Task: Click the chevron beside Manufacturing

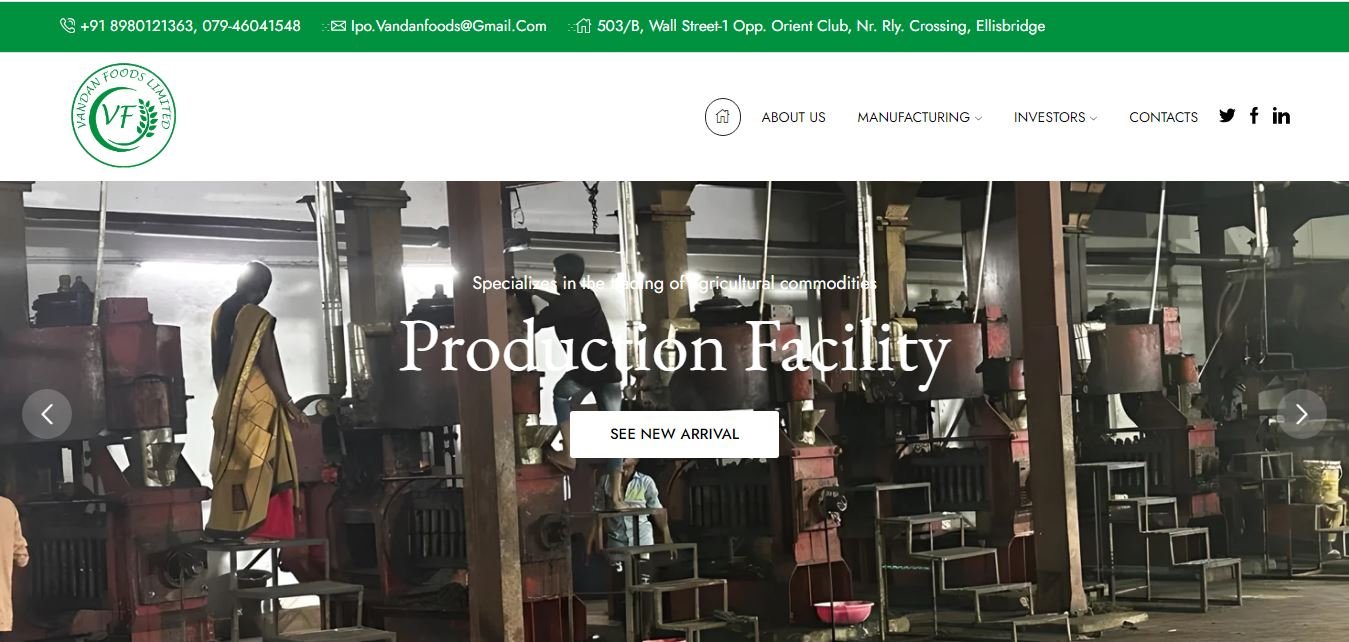Action: (x=978, y=118)
